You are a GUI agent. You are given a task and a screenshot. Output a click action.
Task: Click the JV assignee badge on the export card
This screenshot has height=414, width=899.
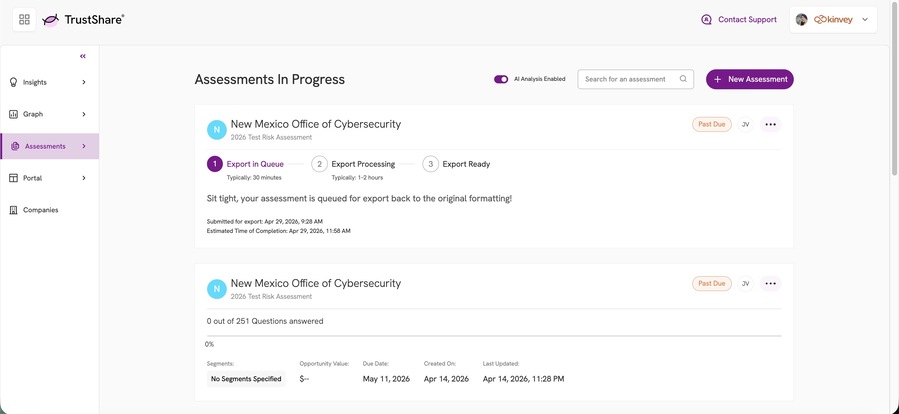745,124
